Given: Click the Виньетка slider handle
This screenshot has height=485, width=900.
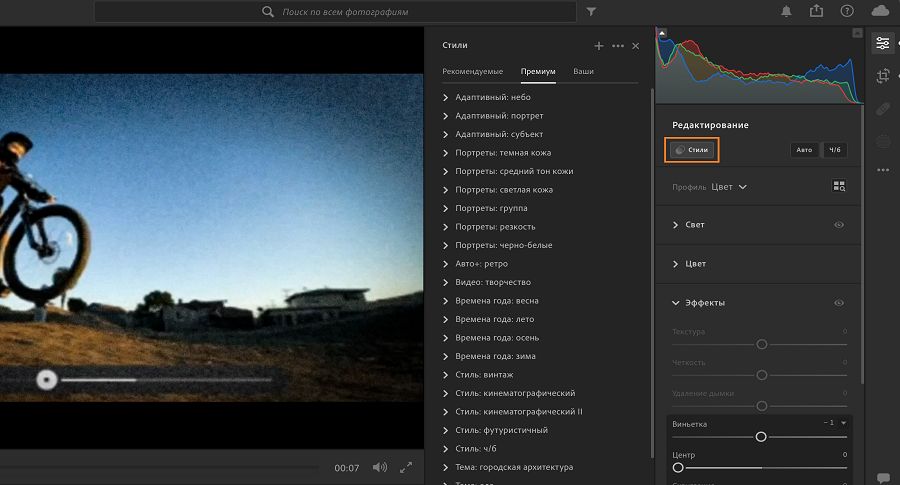Looking at the screenshot, I should pyautogui.click(x=761, y=437).
